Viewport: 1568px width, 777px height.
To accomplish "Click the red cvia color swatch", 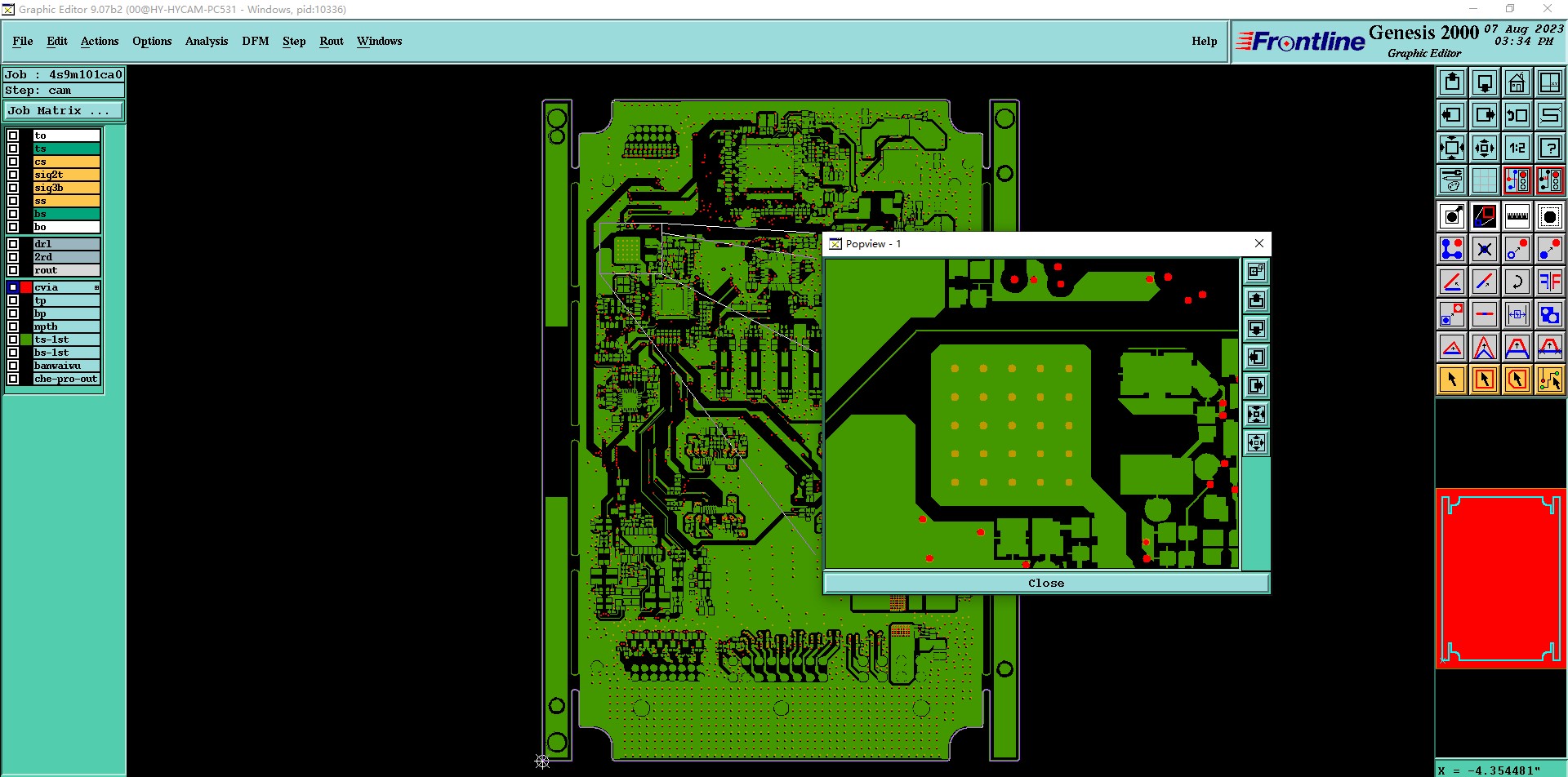I will coord(26,287).
